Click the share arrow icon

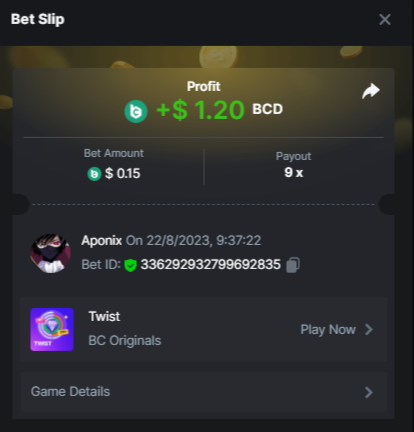(x=371, y=91)
